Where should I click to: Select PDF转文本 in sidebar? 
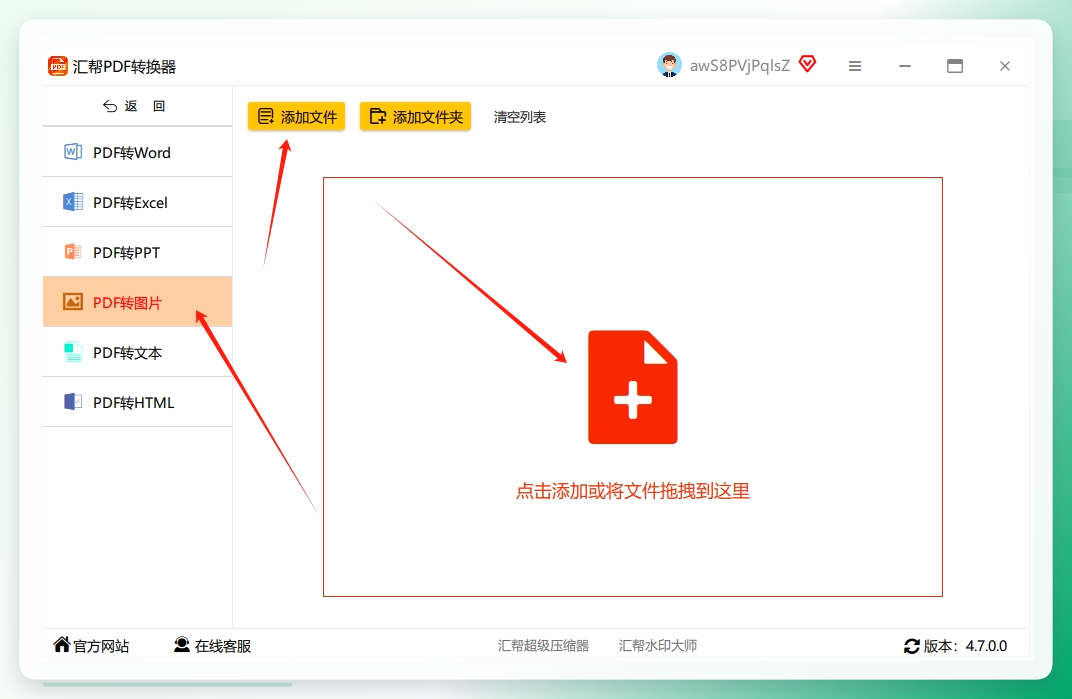tap(137, 352)
